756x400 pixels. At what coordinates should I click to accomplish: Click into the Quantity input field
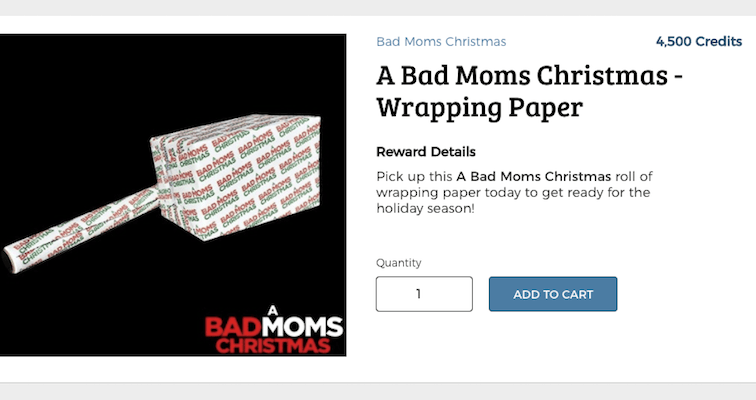coord(424,294)
